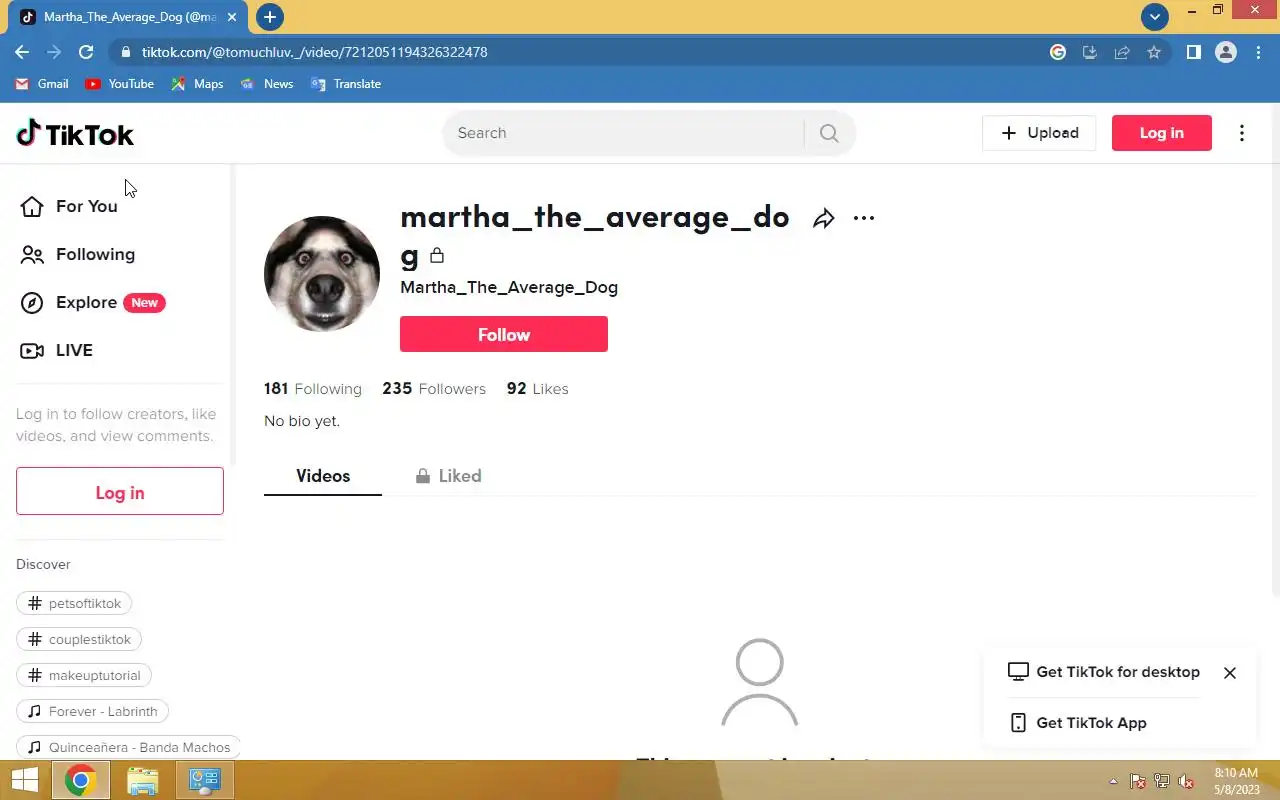Click the TikTok logo
The width and height of the screenshot is (1280, 800).
click(x=75, y=133)
